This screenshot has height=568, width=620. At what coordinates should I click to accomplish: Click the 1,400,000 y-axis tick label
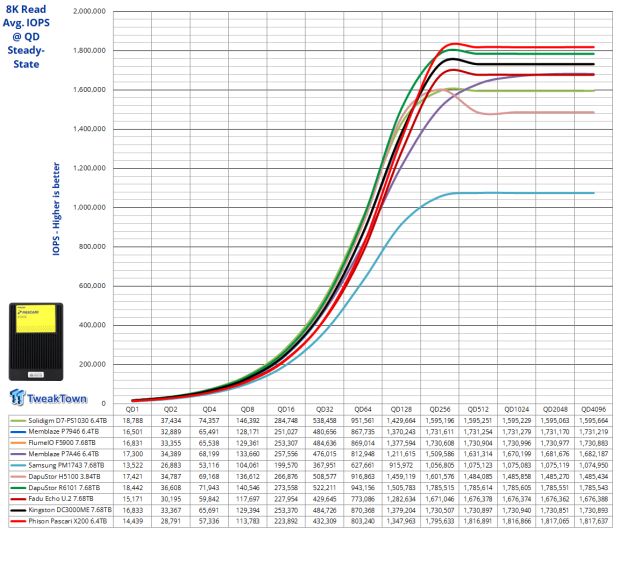(x=89, y=129)
